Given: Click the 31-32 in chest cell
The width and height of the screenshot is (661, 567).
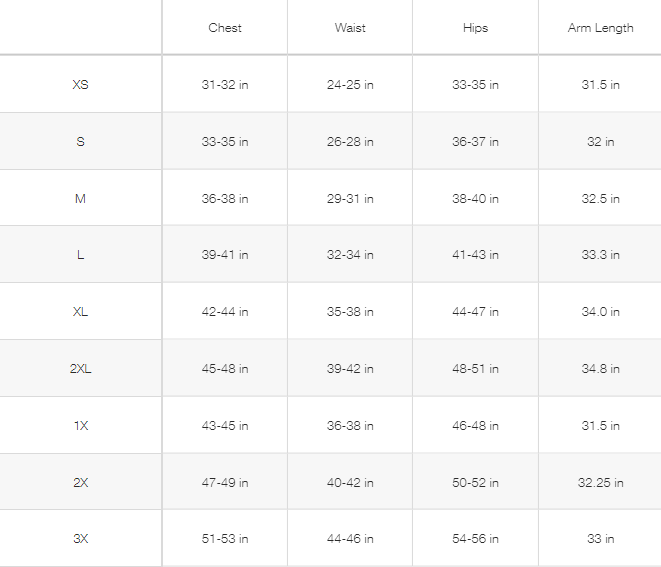Looking at the screenshot, I should tap(225, 85).
